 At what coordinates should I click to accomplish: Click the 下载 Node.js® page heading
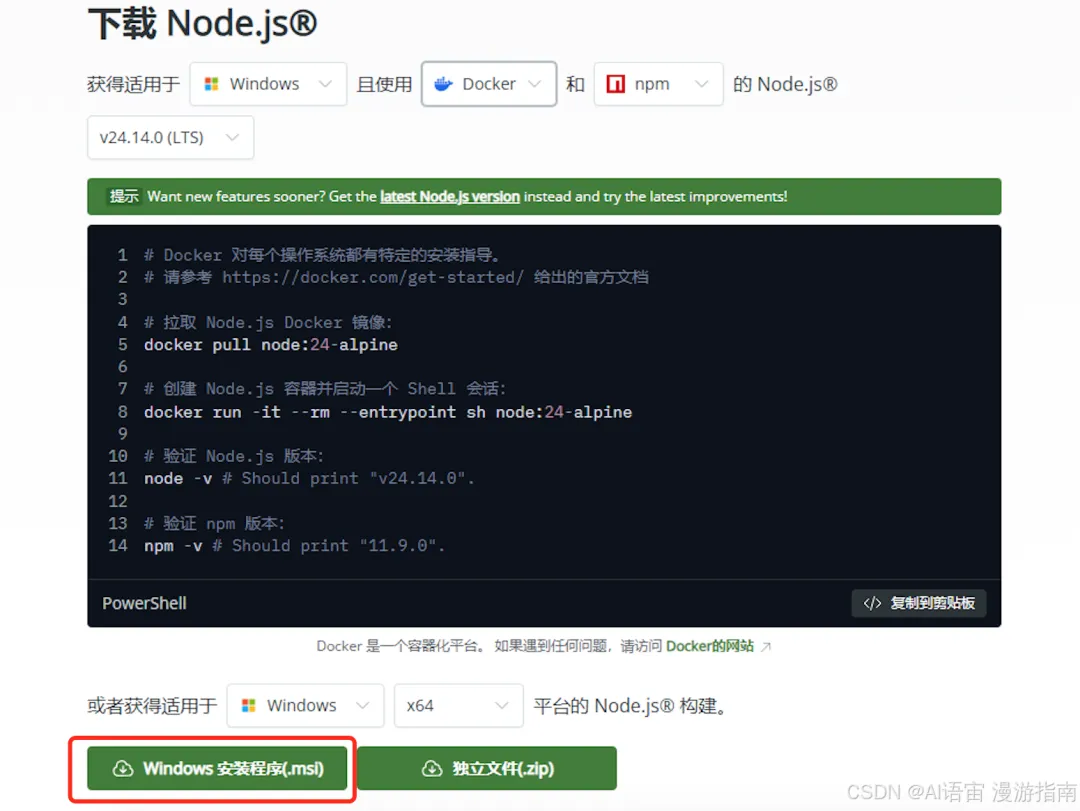pyautogui.click(x=202, y=23)
